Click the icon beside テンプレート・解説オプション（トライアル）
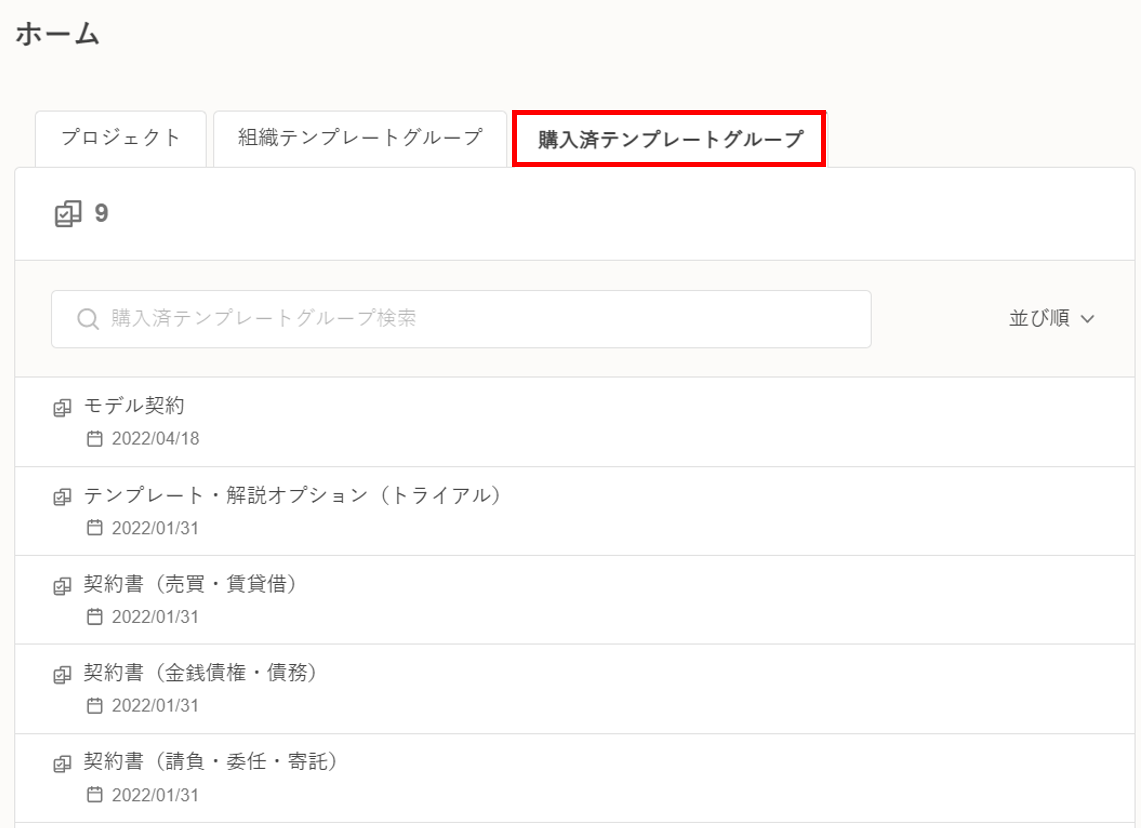The height and width of the screenshot is (828, 1144). [x=62, y=497]
